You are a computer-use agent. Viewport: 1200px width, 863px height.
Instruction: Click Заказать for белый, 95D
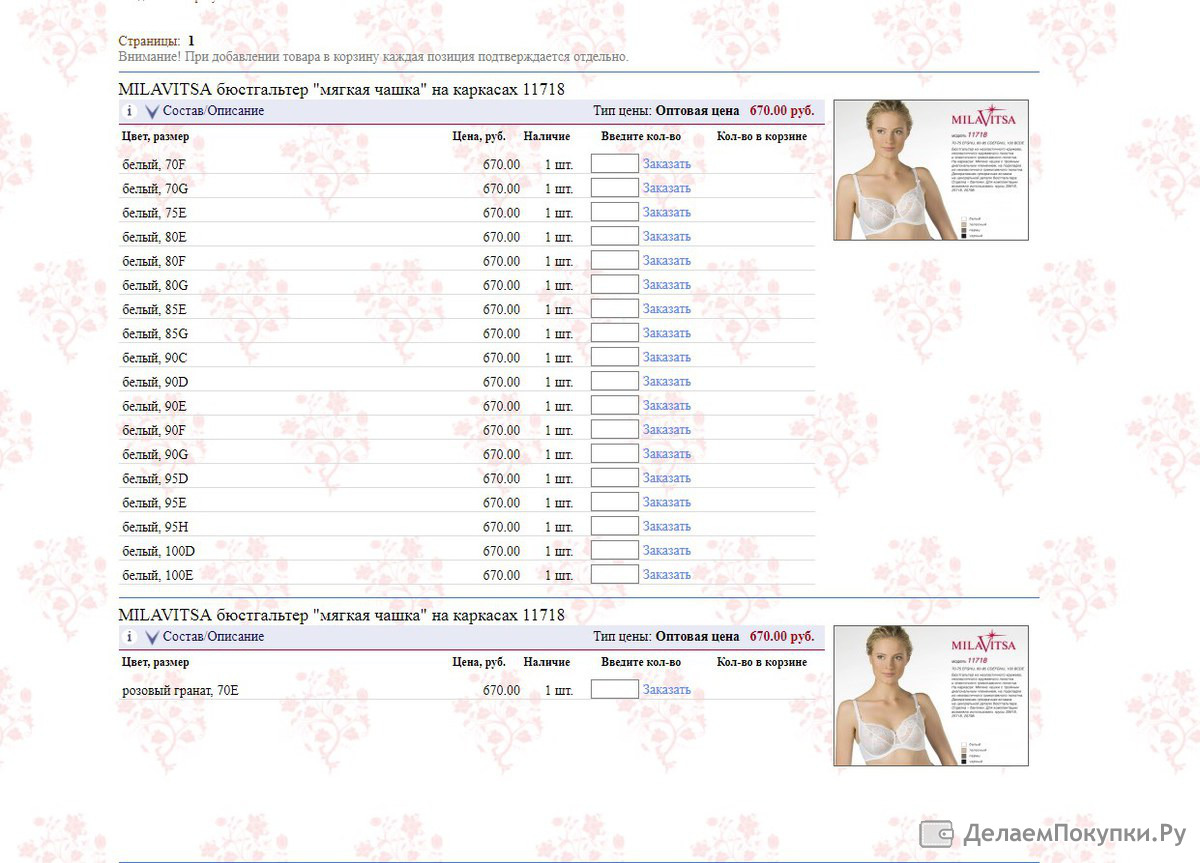(667, 478)
